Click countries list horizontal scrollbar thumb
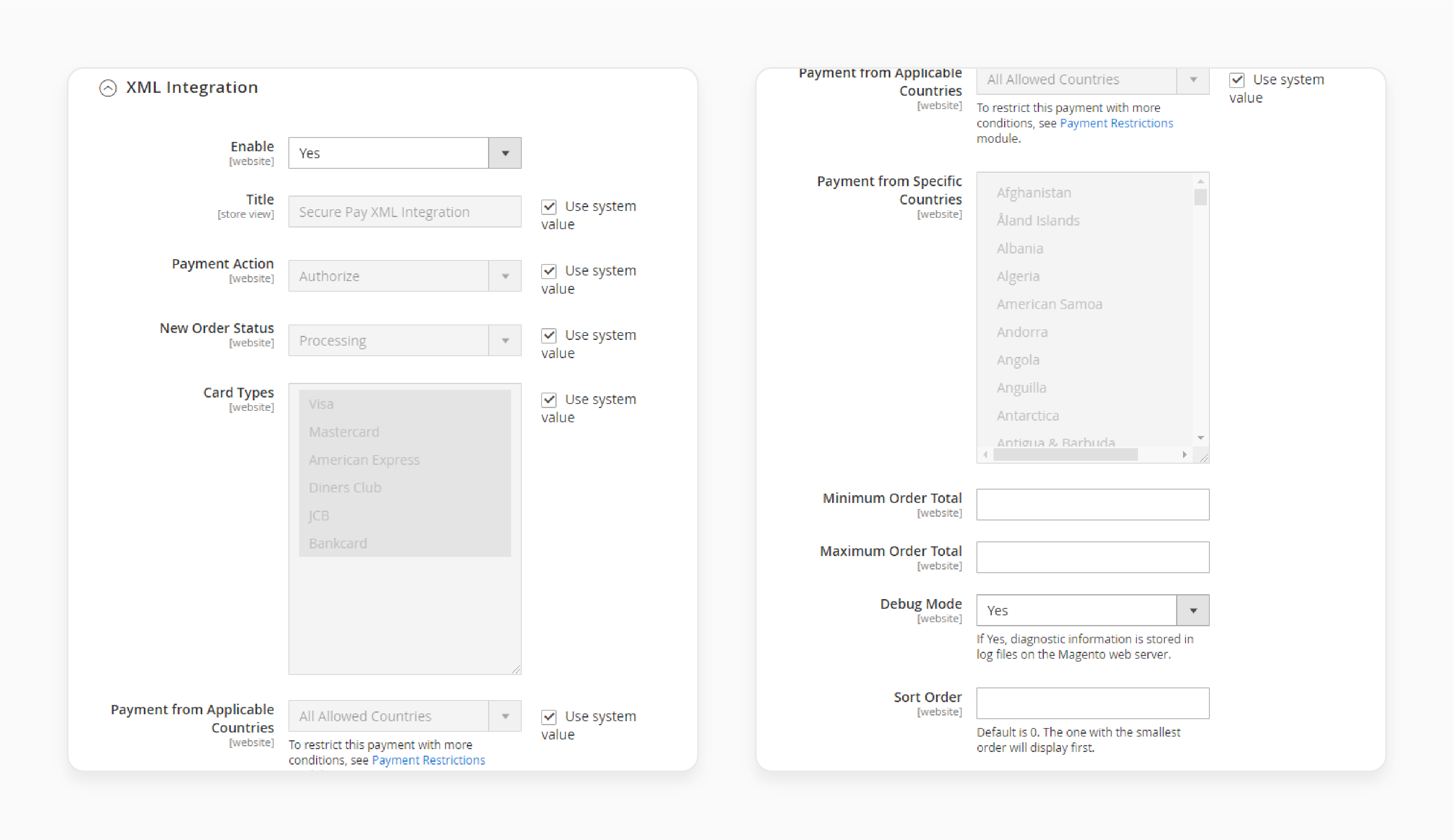The height and width of the screenshot is (840, 1454). click(x=1065, y=455)
